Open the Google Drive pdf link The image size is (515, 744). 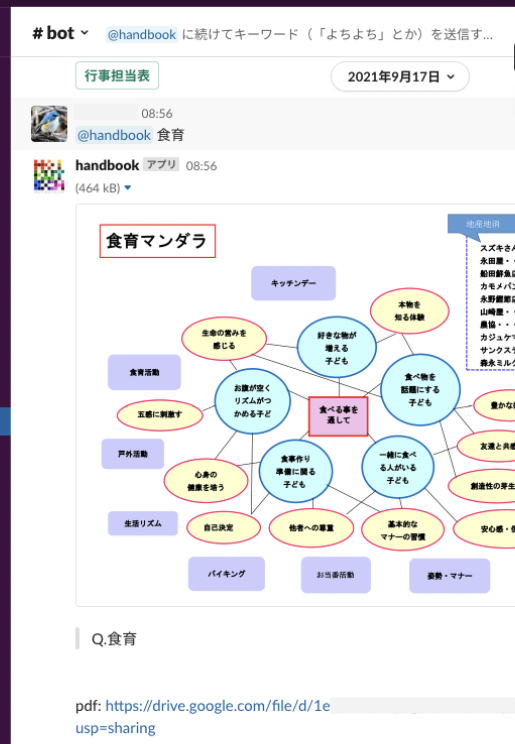point(217,706)
